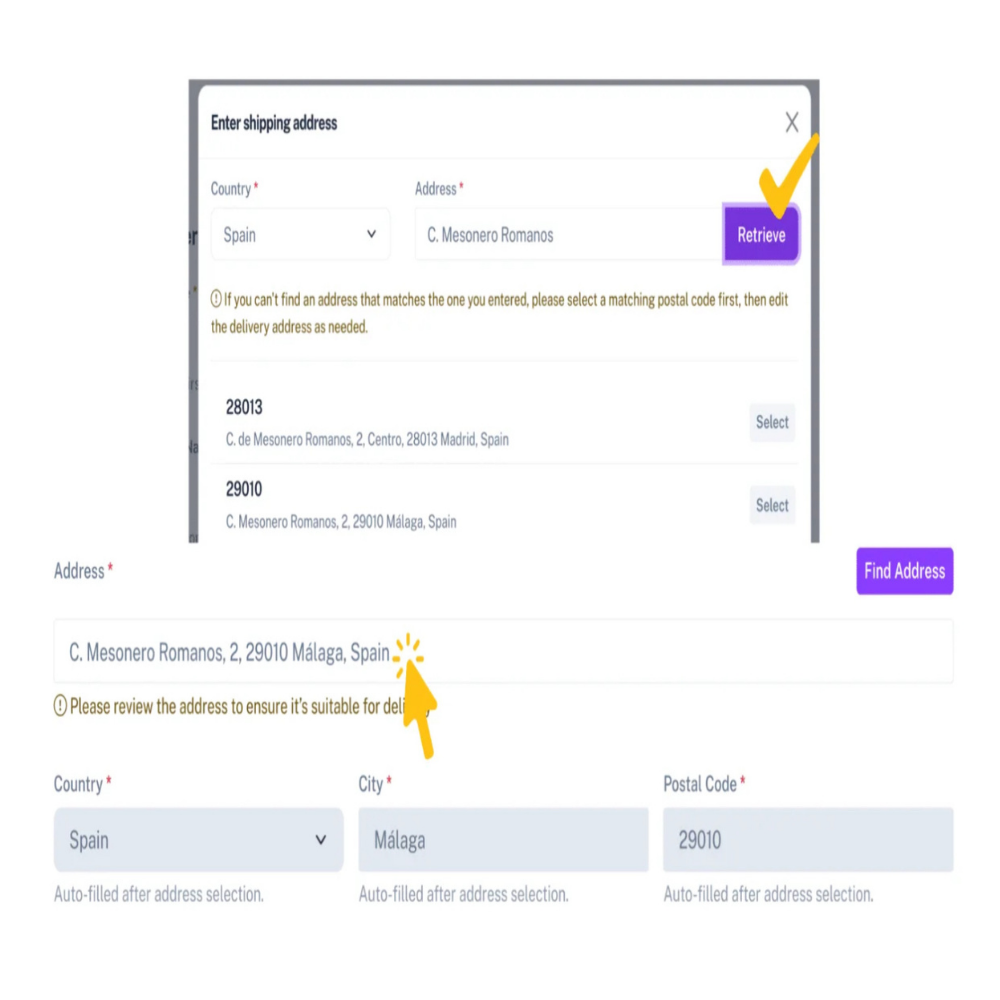
Task: Open the Country dropdown in shipping dialog
Action: click(300, 235)
